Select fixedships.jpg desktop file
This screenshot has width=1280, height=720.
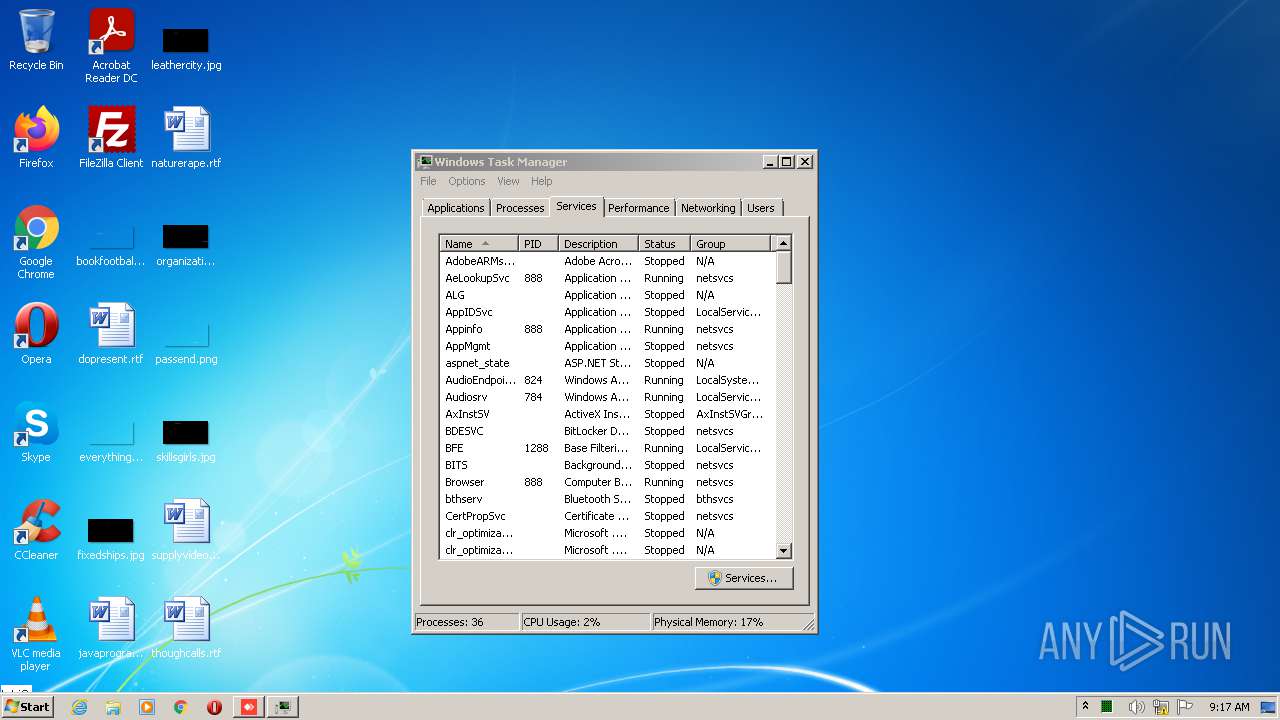pos(111,538)
